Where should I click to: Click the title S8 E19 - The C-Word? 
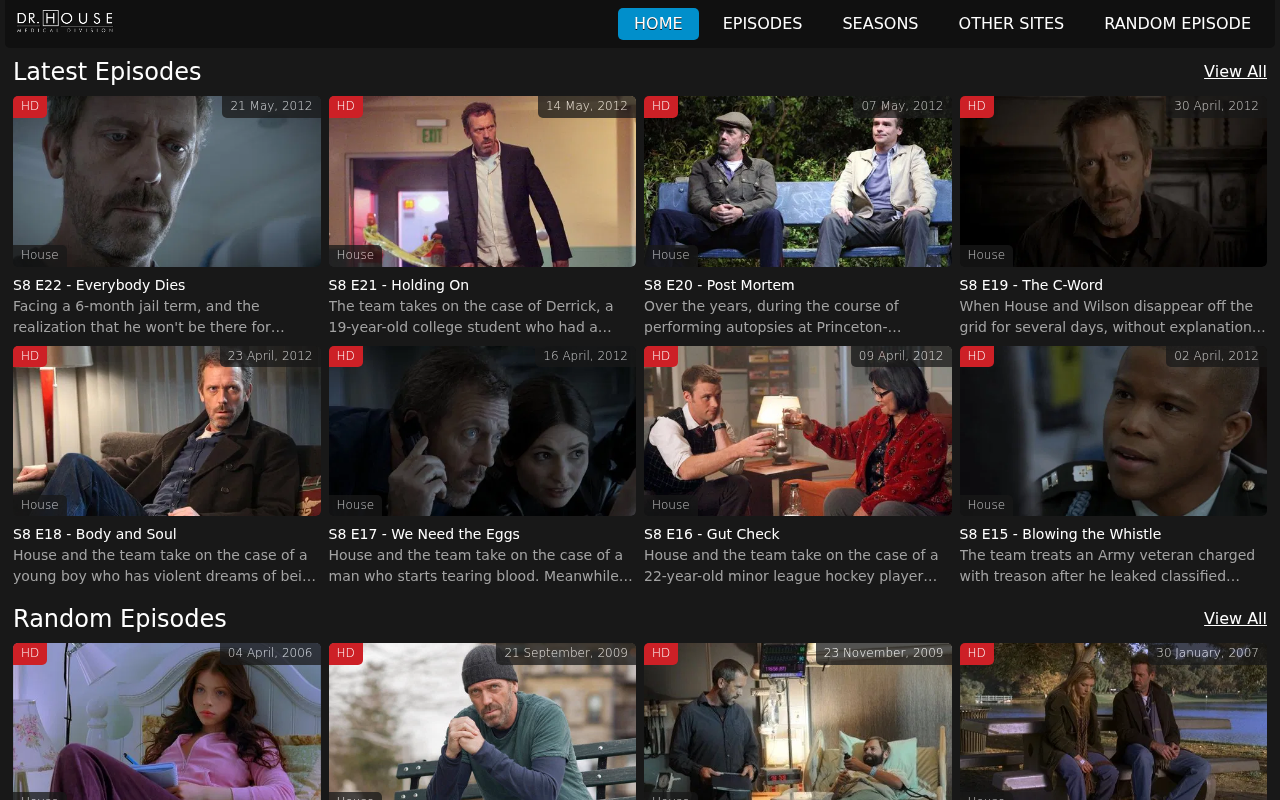point(1031,285)
